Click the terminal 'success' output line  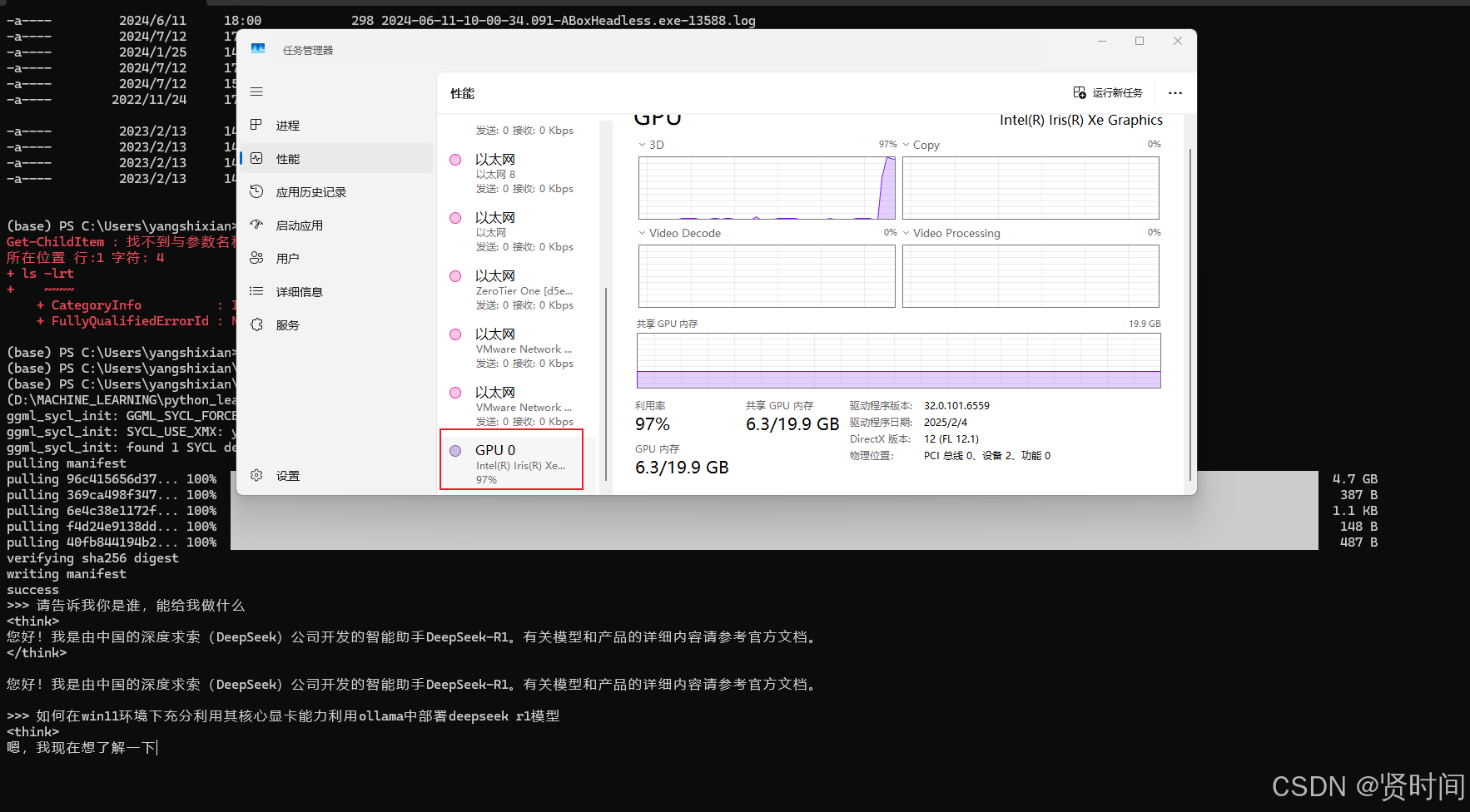point(32,590)
